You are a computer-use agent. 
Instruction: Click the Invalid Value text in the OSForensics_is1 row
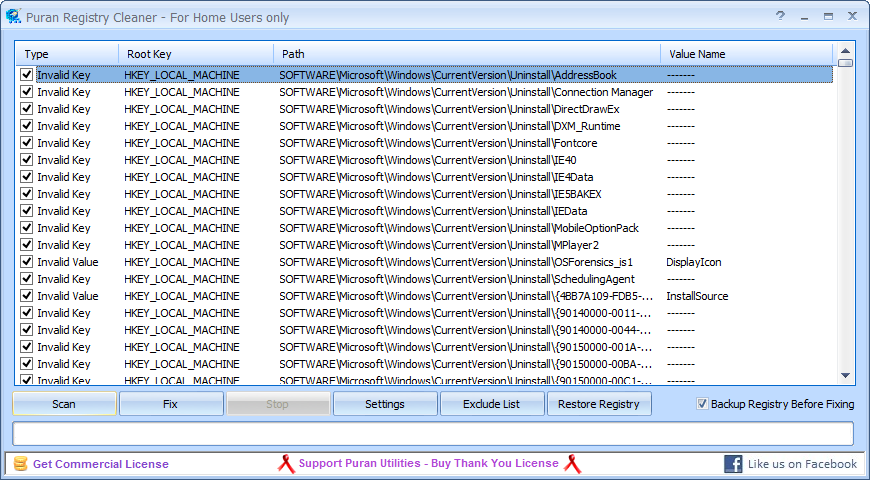click(x=68, y=262)
